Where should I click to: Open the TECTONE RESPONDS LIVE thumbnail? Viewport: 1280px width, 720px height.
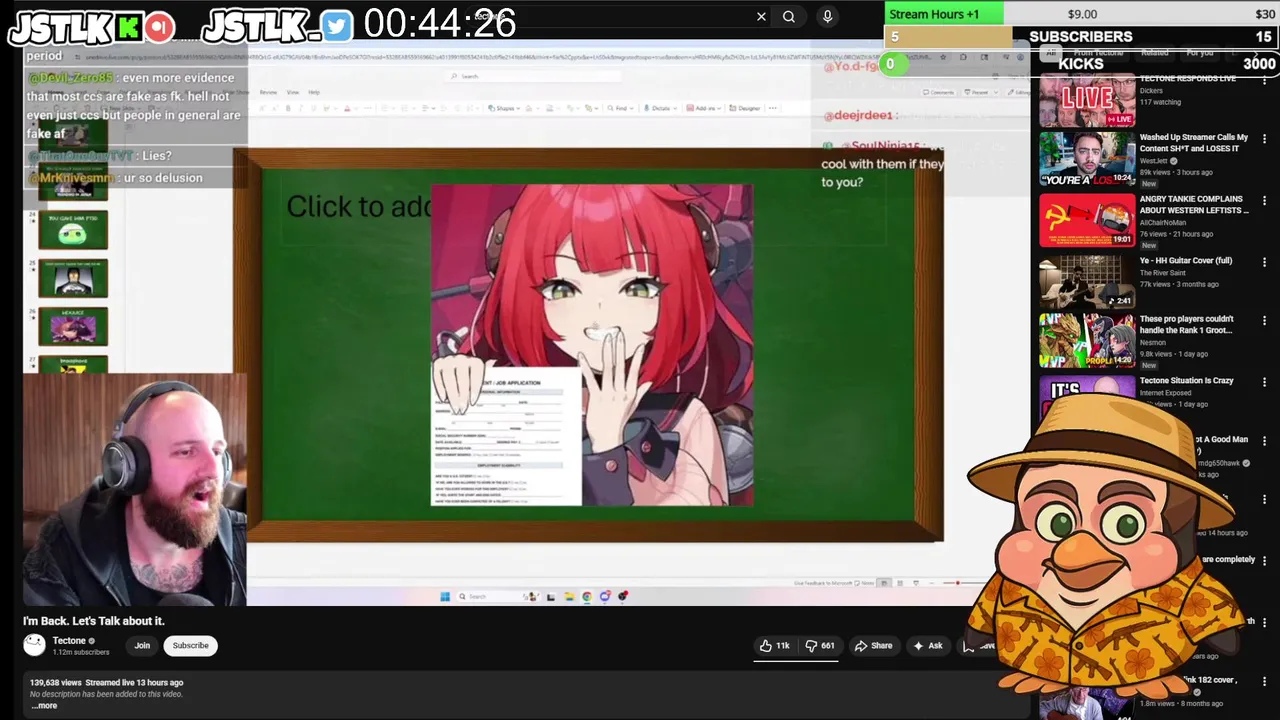pos(1087,100)
